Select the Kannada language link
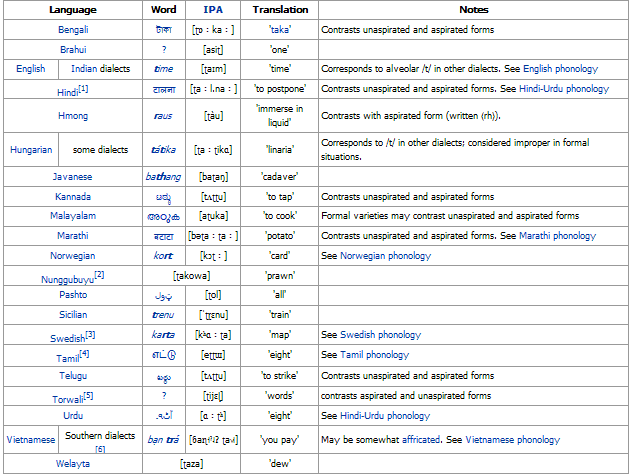Screen dimensions: 630x475 coord(73,197)
